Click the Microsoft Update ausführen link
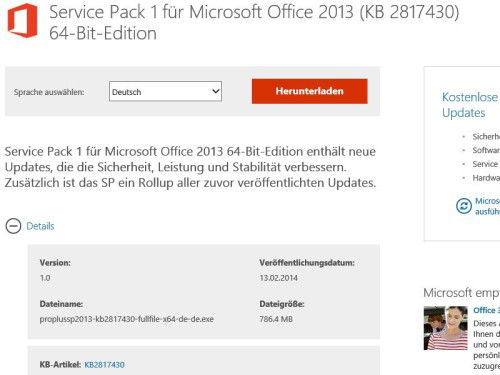The height and width of the screenshot is (375, 500). point(487,206)
